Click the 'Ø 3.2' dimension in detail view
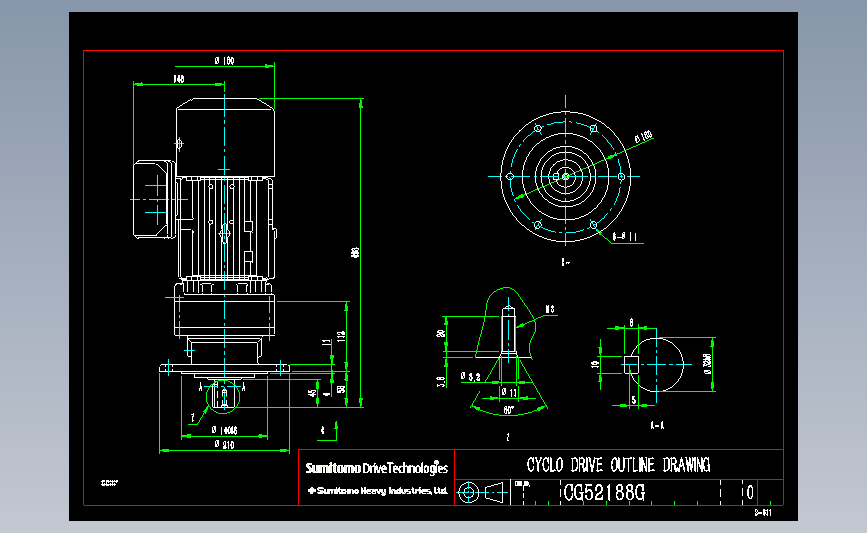This screenshot has width=867, height=533. coord(471,377)
